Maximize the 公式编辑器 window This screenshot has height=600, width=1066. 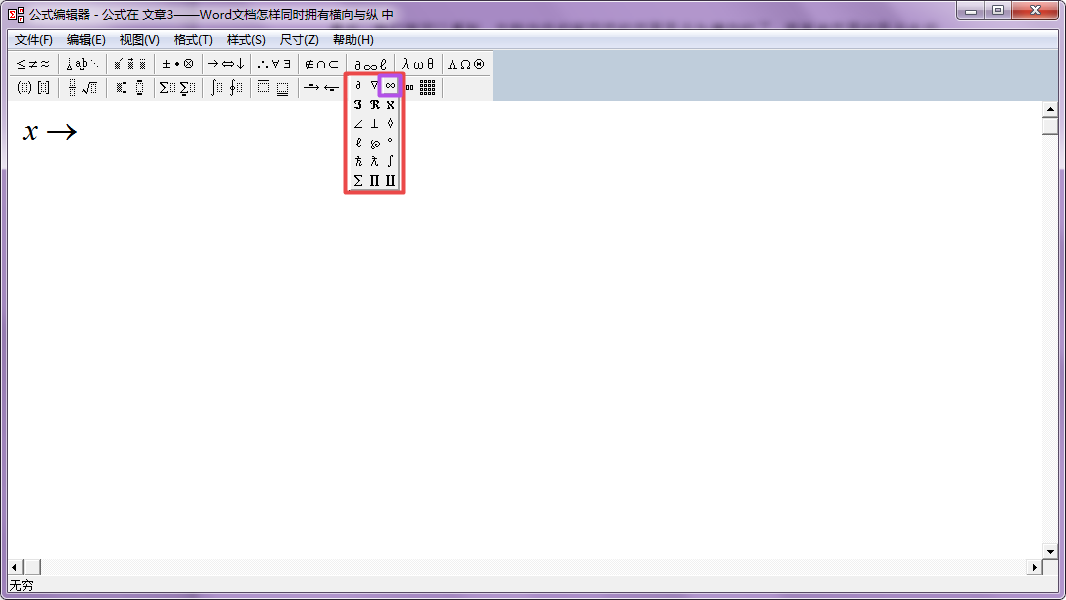coord(997,11)
